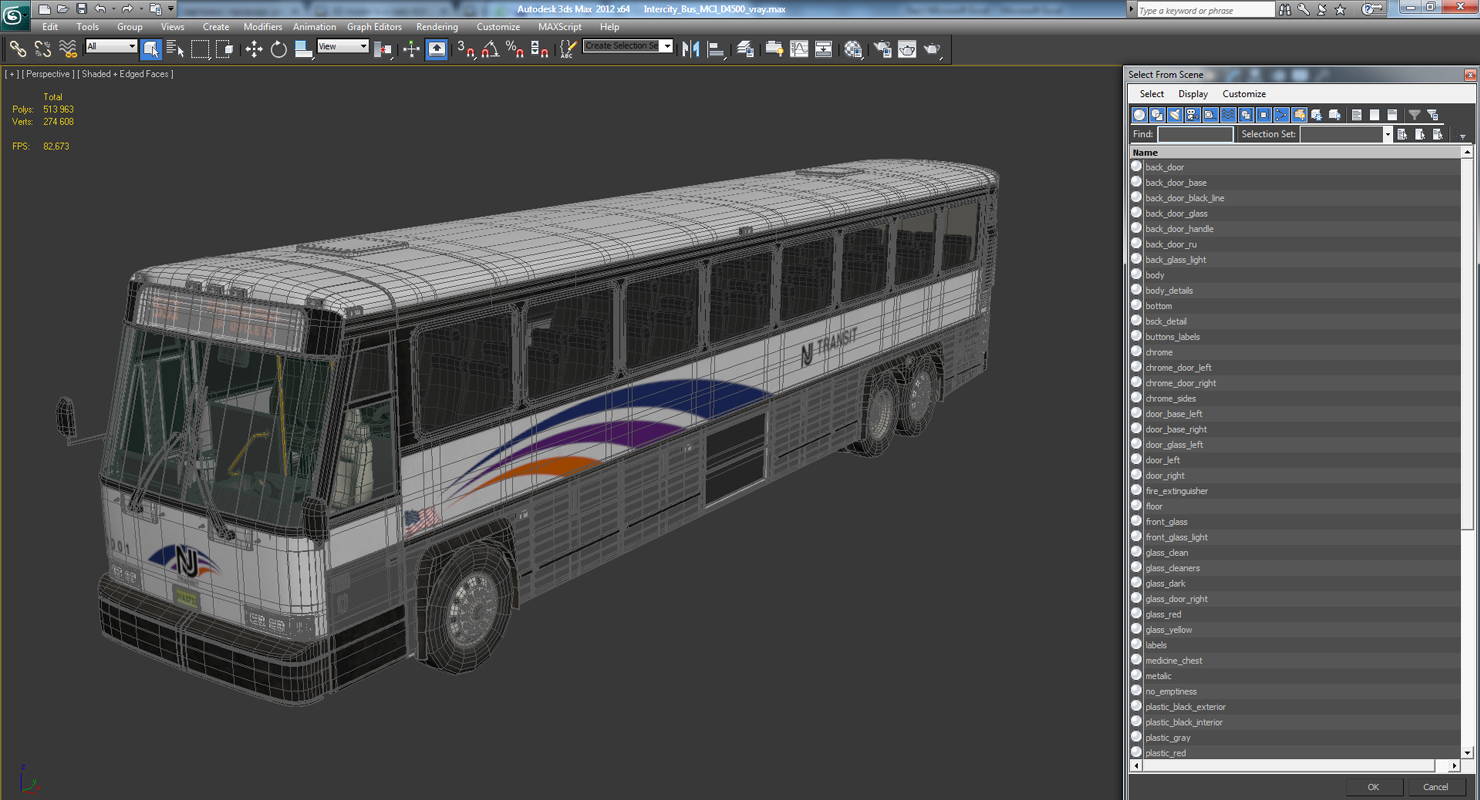1480x800 pixels.
Task: Click the Unlink Selection tool
Action: [43, 49]
